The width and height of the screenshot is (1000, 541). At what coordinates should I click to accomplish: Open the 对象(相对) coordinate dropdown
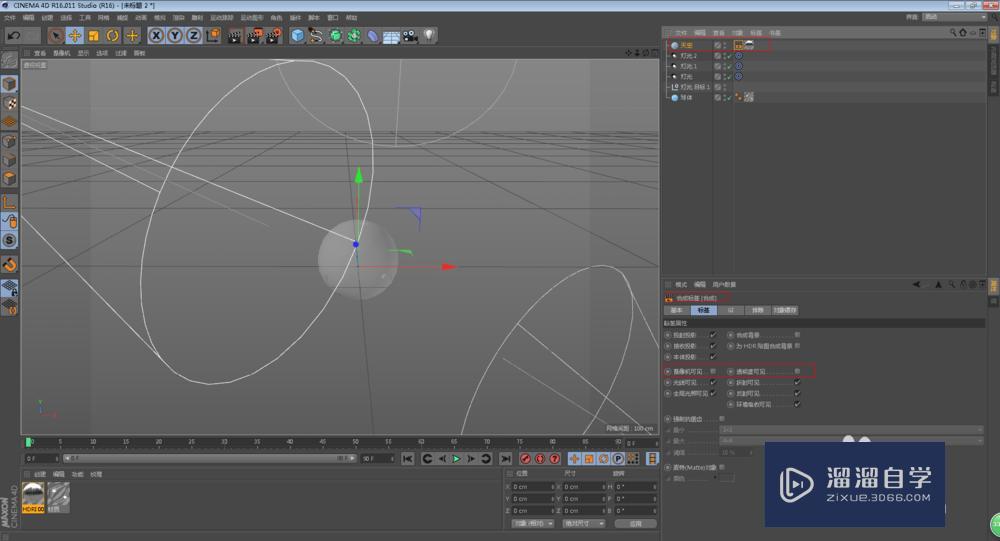pos(533,524)
